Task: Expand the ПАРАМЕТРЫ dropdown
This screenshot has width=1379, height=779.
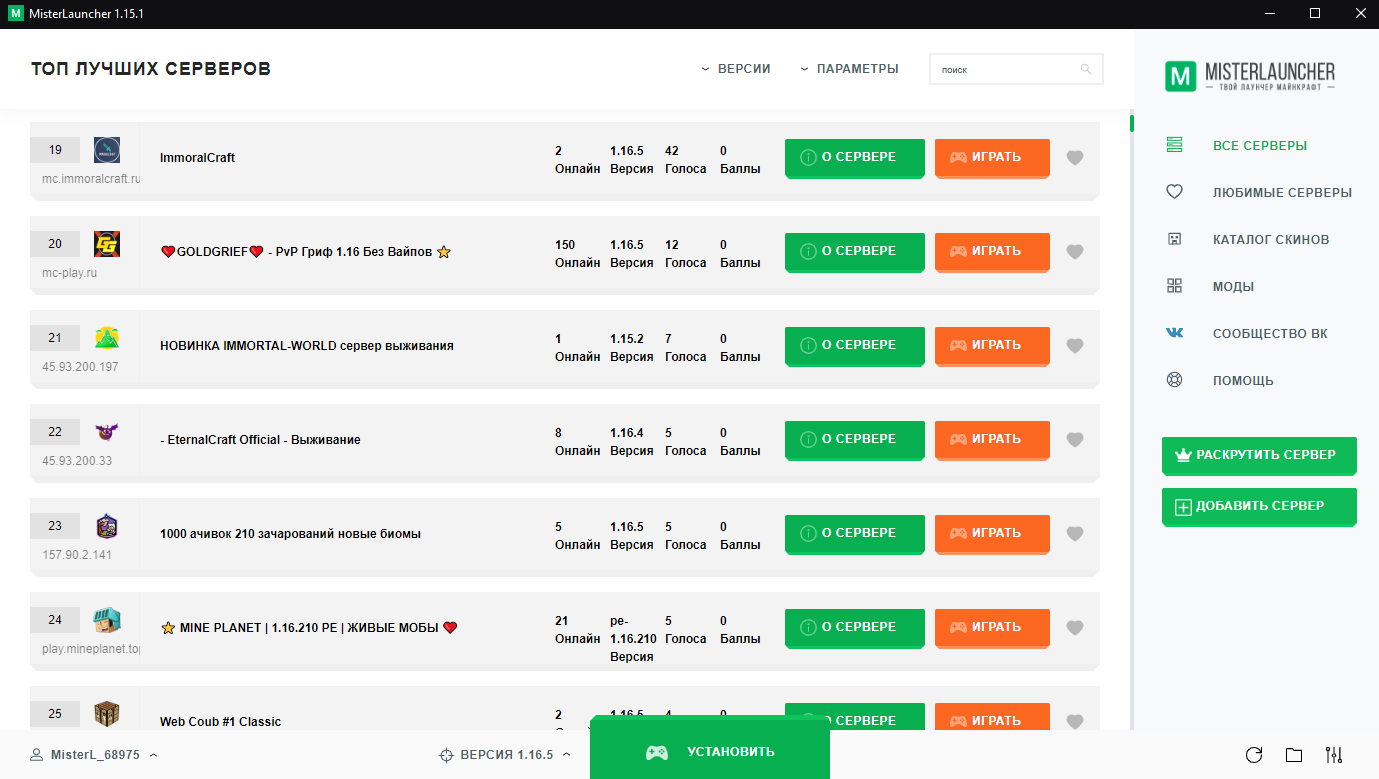Action: click(x=849, y=69)
